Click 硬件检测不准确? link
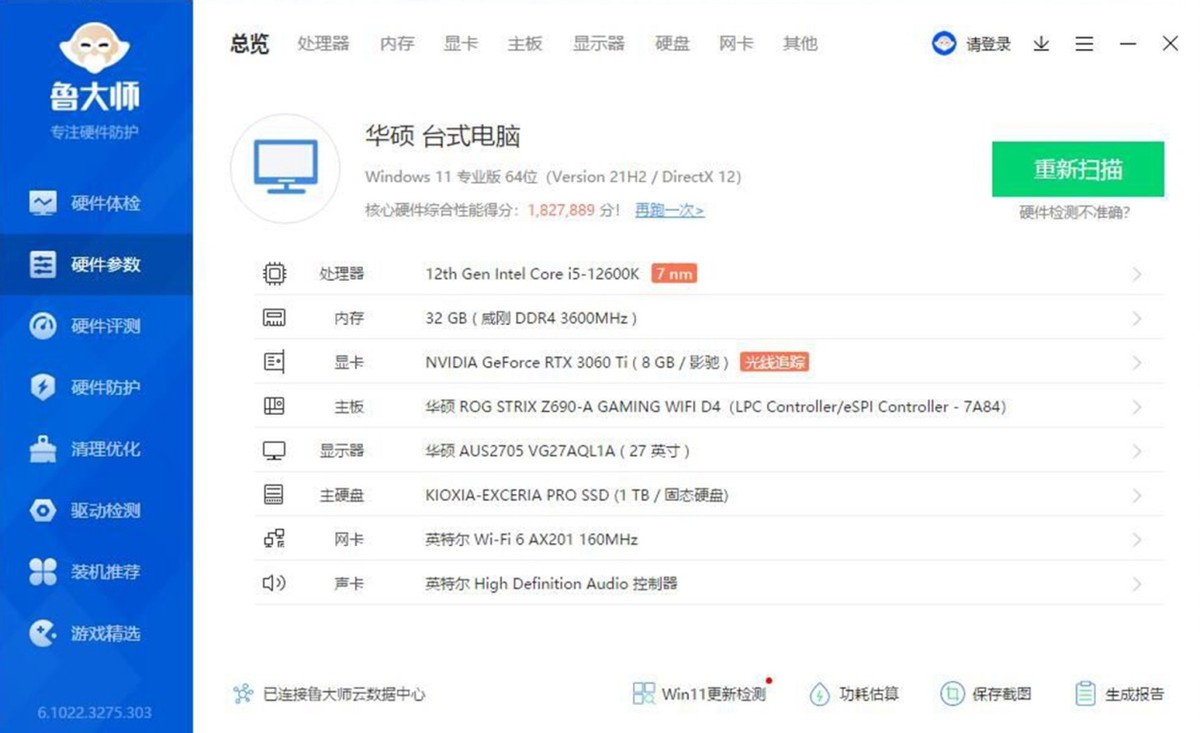This screenshot has width=1200, height=733. click(1074, 212)
